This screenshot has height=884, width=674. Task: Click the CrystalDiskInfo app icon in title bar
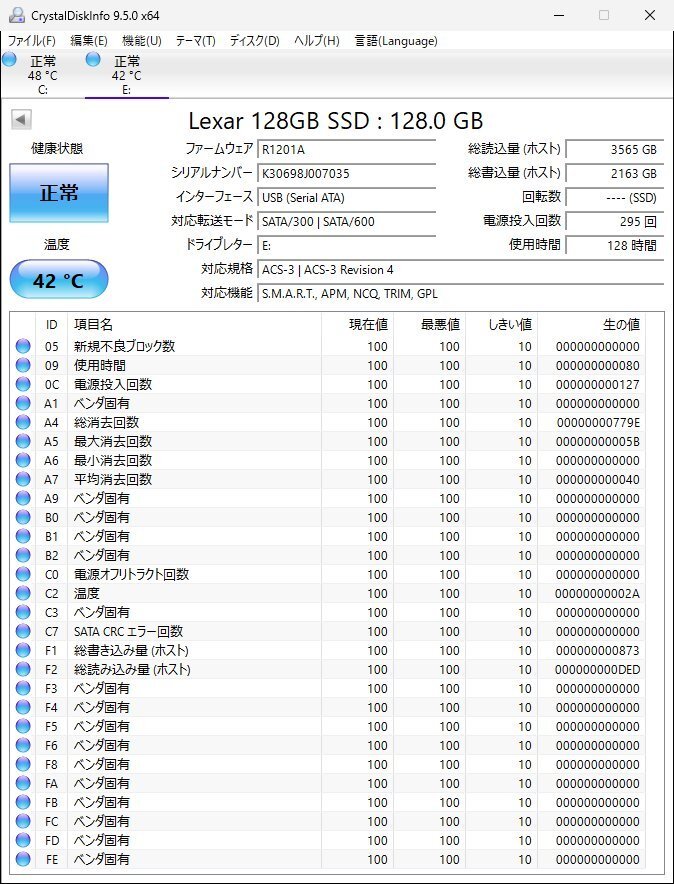(17, 15)
